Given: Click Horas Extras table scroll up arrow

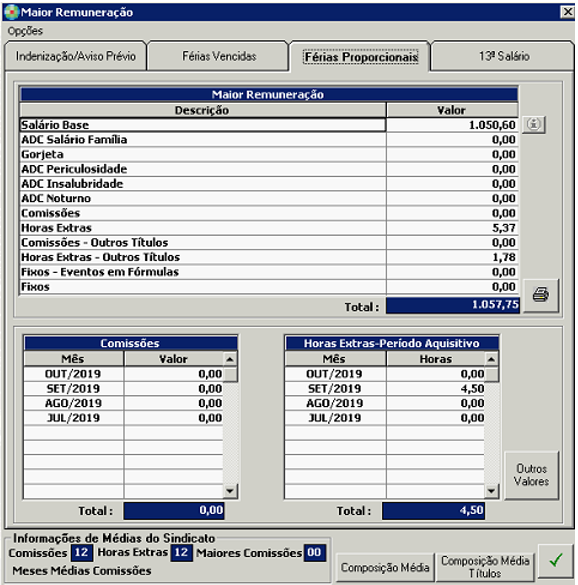Looking at the screenshot, I should (491, 359).
